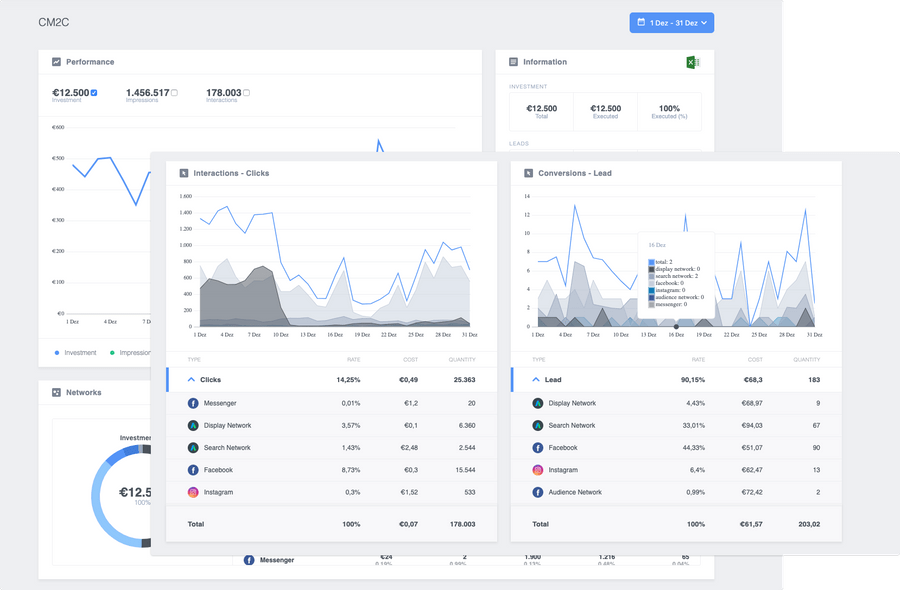Enable the Interactions metric checkbox
The image size is (900, 590).
(x=246, y=92)
